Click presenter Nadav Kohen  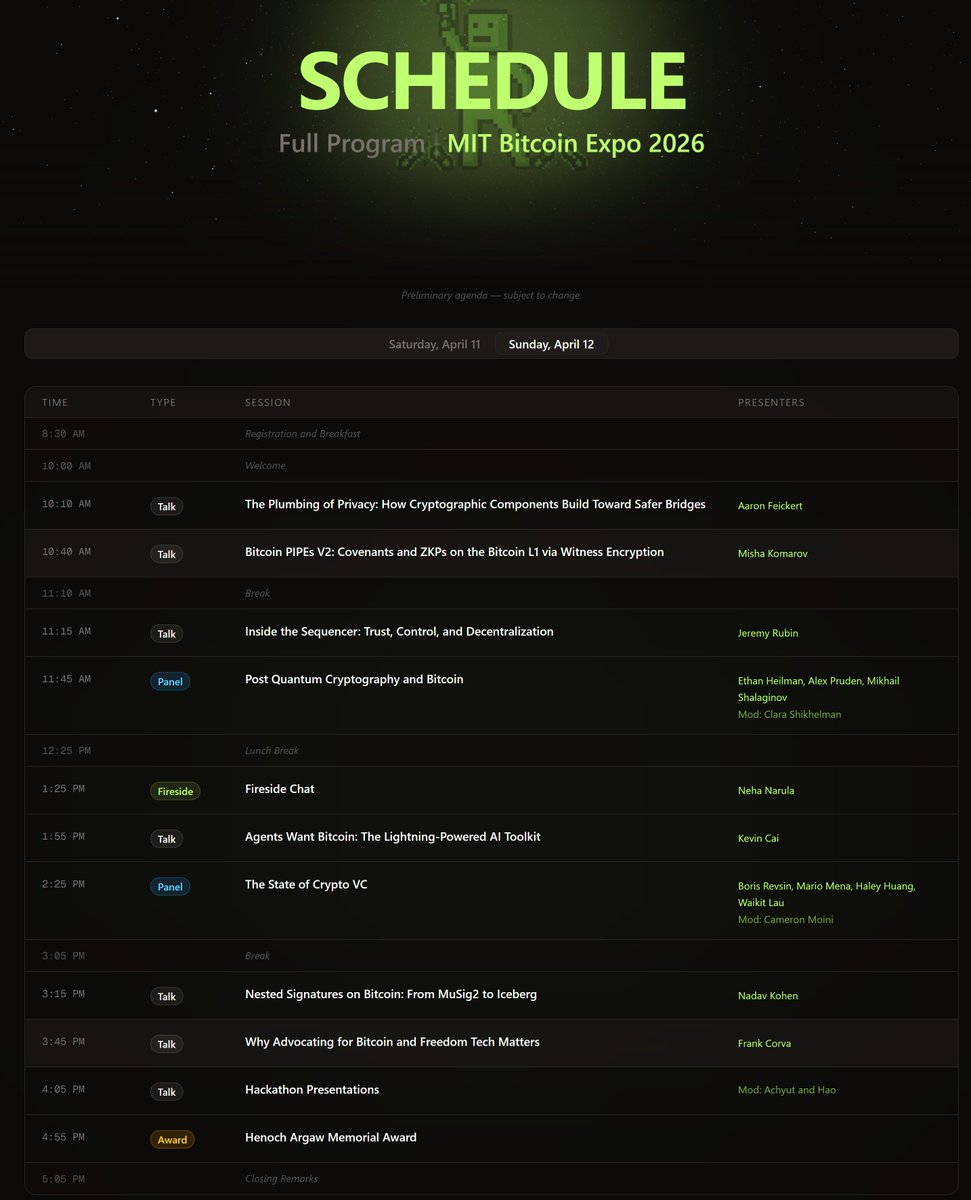768,996
